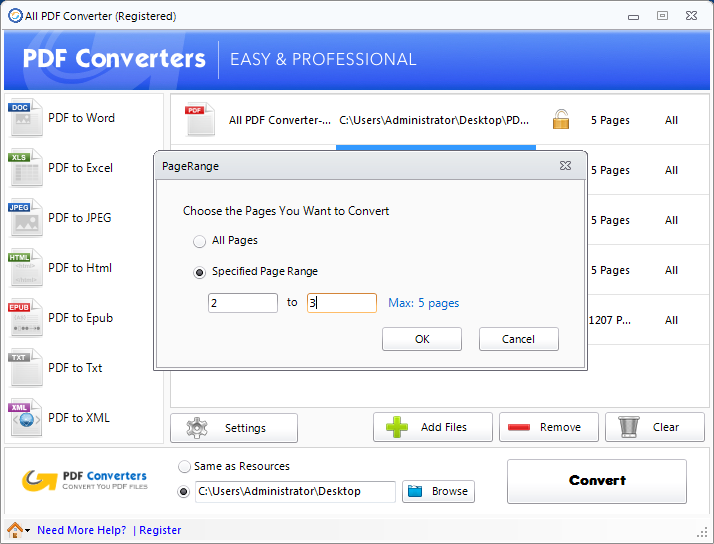Select the PDF to Epub label
This screenshot has width=714, height=544.
coord(81,318)
